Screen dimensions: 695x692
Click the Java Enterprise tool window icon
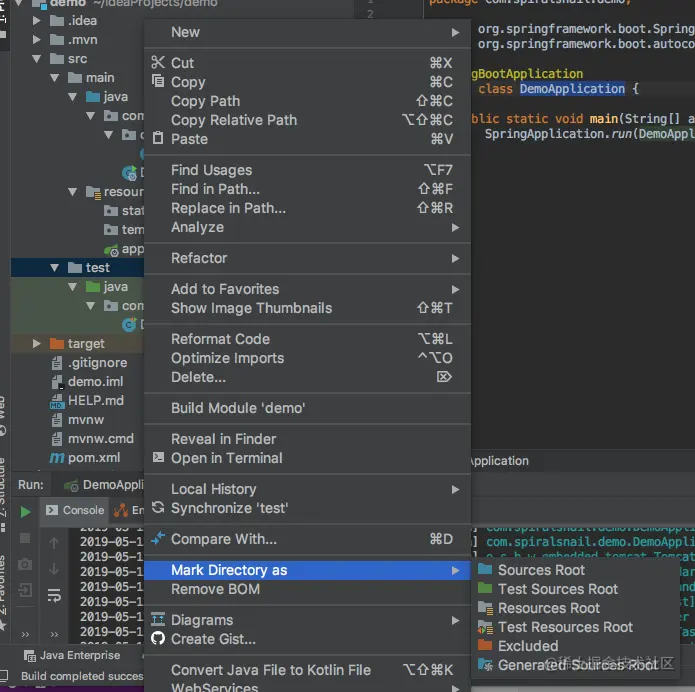point(30,655)
